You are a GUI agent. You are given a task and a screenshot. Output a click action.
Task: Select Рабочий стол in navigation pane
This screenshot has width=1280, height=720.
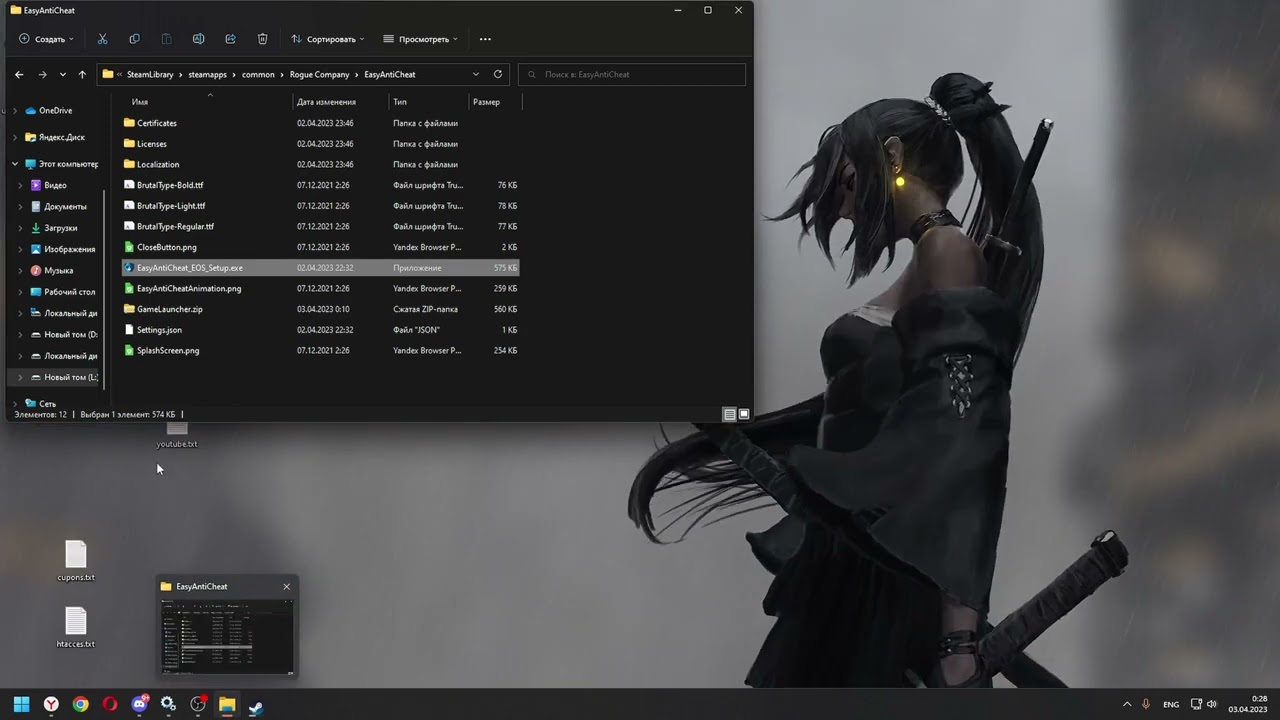click(x=69, y=292)
